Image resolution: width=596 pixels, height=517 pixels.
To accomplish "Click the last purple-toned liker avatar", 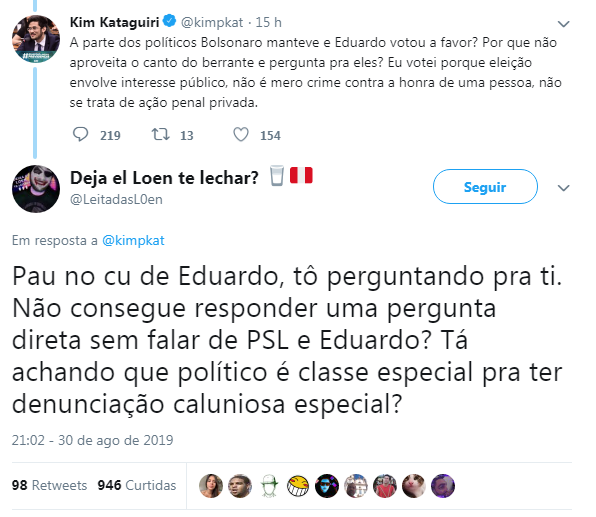I will click(443, 486).
